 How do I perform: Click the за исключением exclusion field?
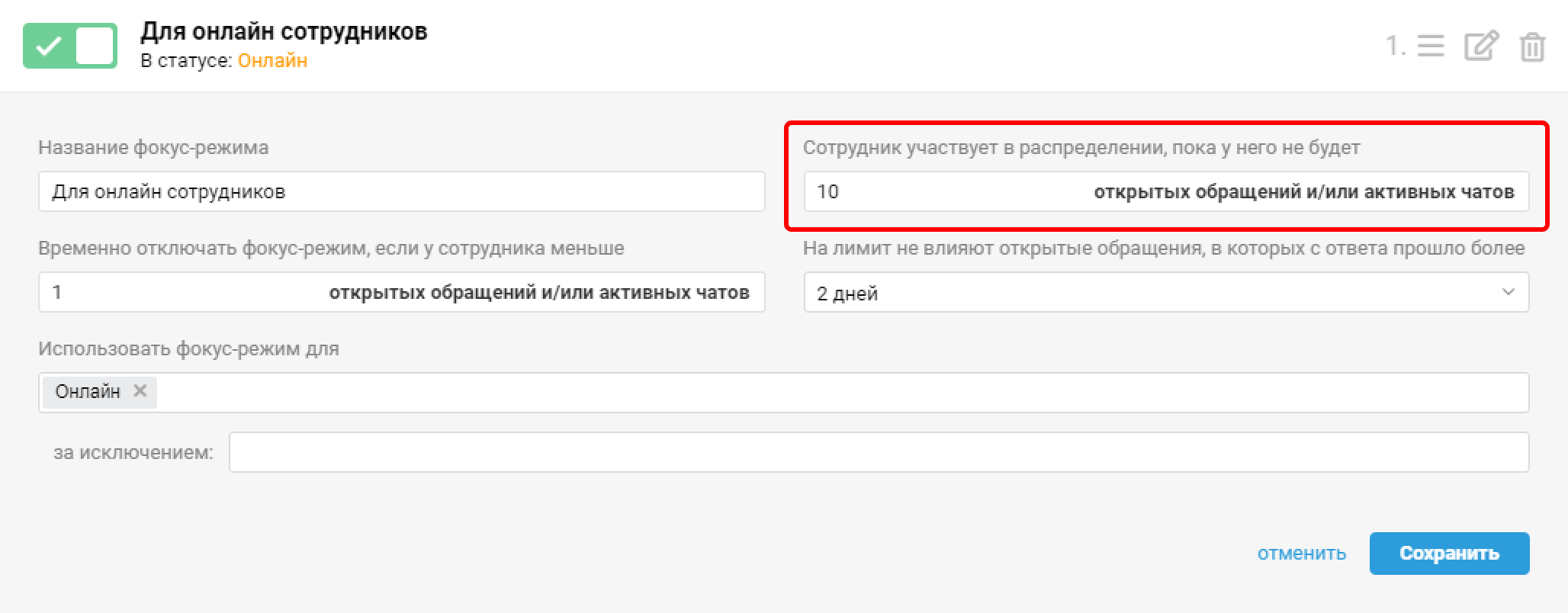[x=879, y=452]
